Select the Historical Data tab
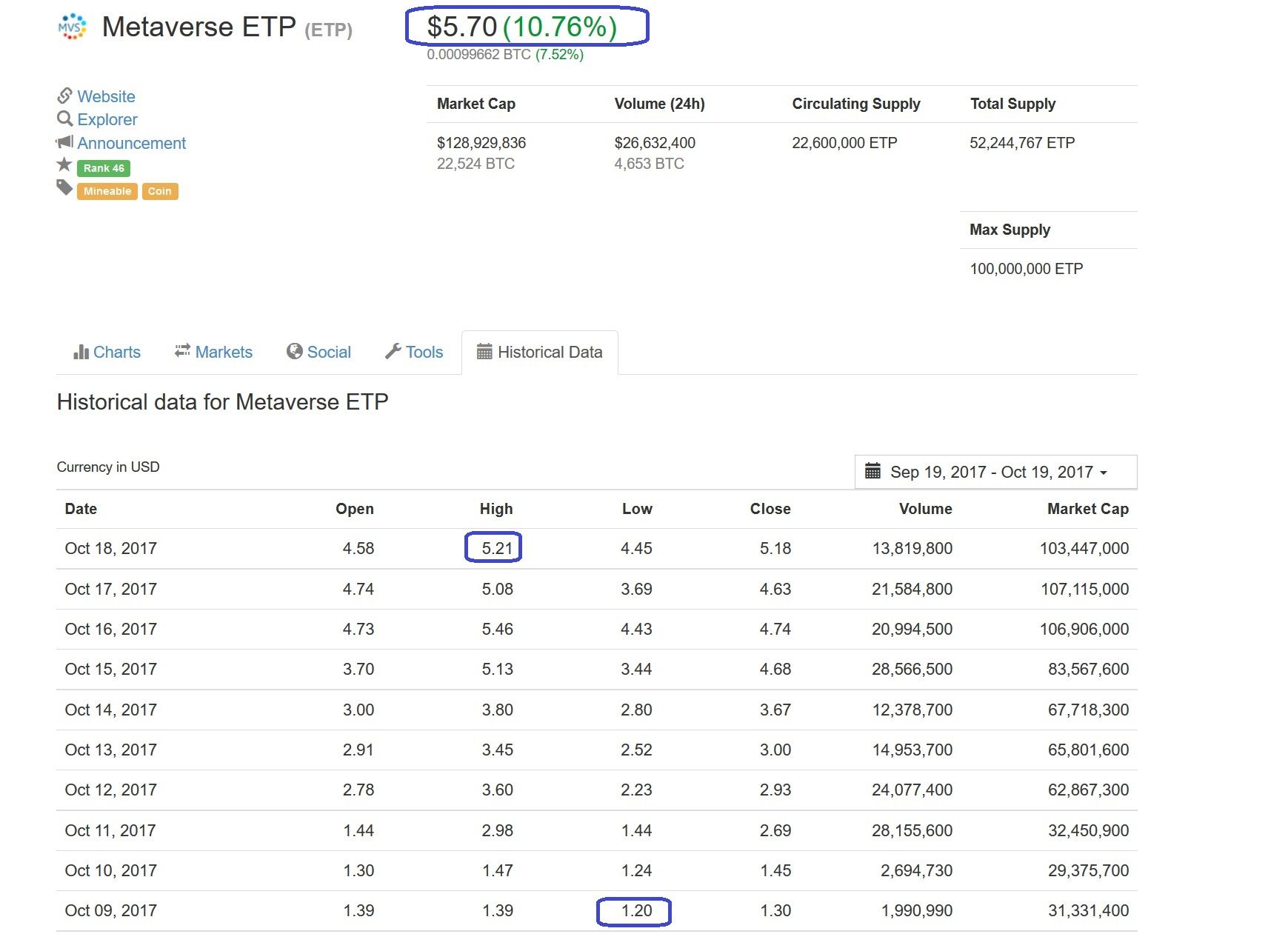 click(x=540, y=352)
